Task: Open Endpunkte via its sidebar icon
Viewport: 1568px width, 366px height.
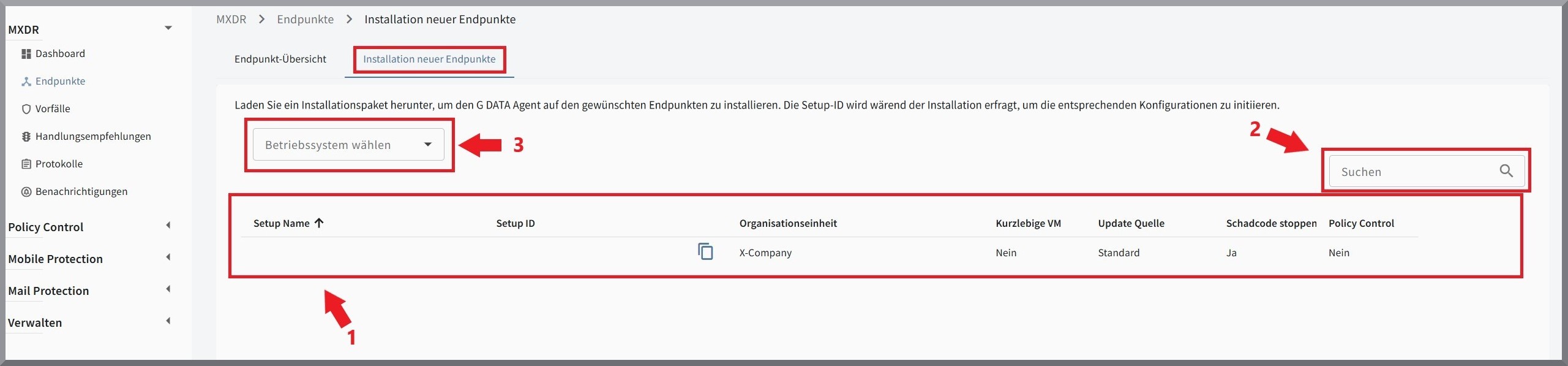Action: point(25,81)
